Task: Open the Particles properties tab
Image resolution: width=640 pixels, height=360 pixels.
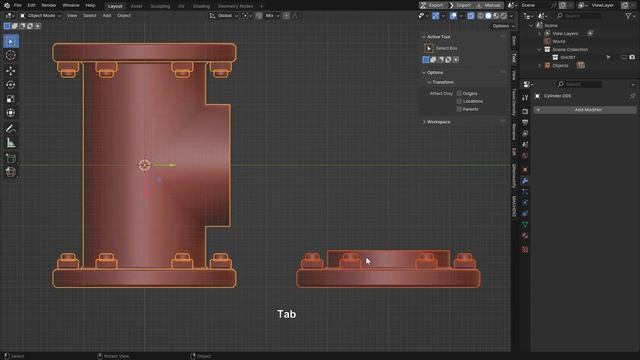Action: point(525,191)
